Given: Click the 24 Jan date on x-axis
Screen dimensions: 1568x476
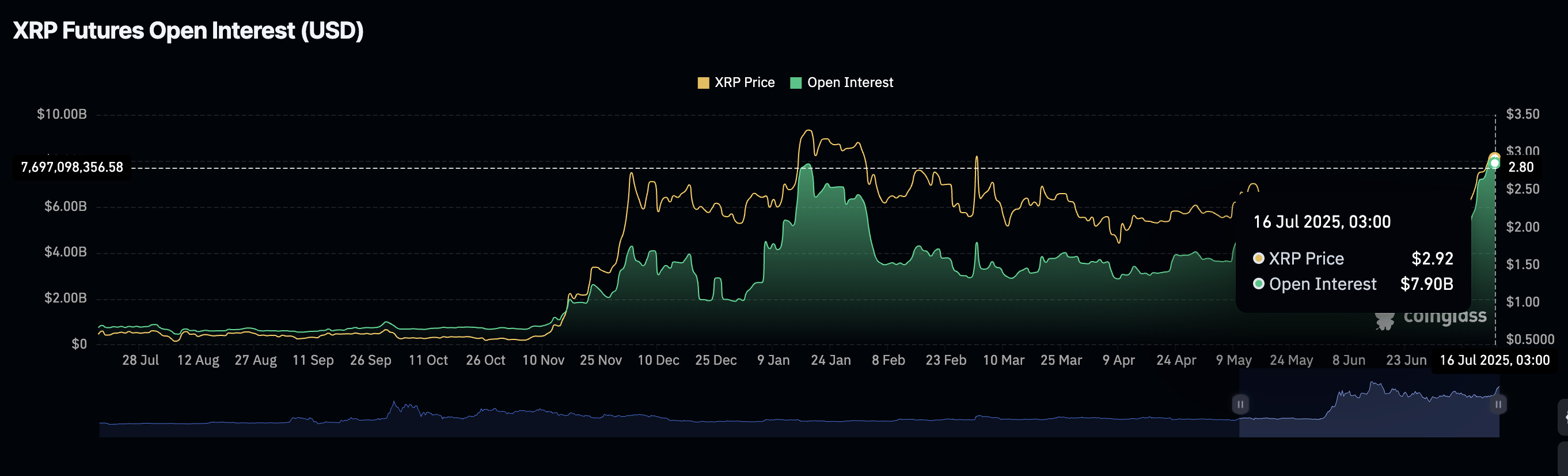Looking at the screenshot, I should [x=830, y=360].
